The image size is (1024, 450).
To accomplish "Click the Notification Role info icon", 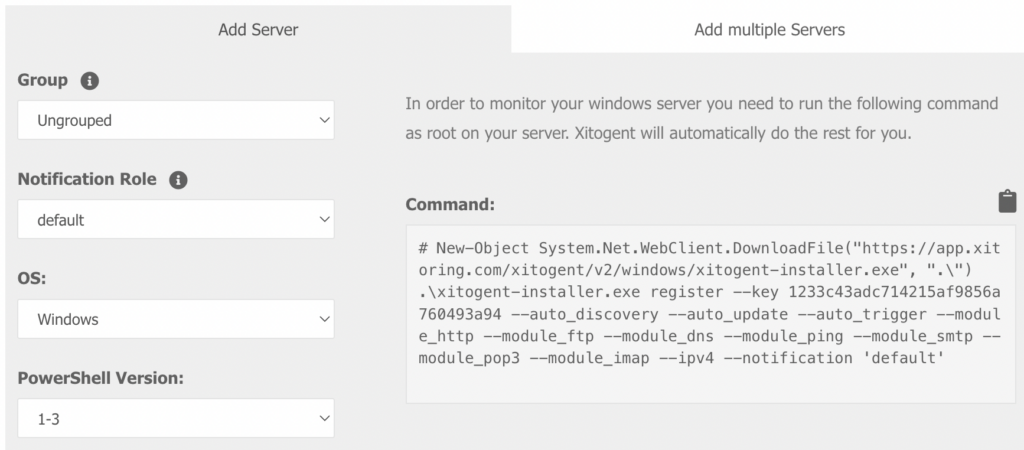I will coord(178,180).
